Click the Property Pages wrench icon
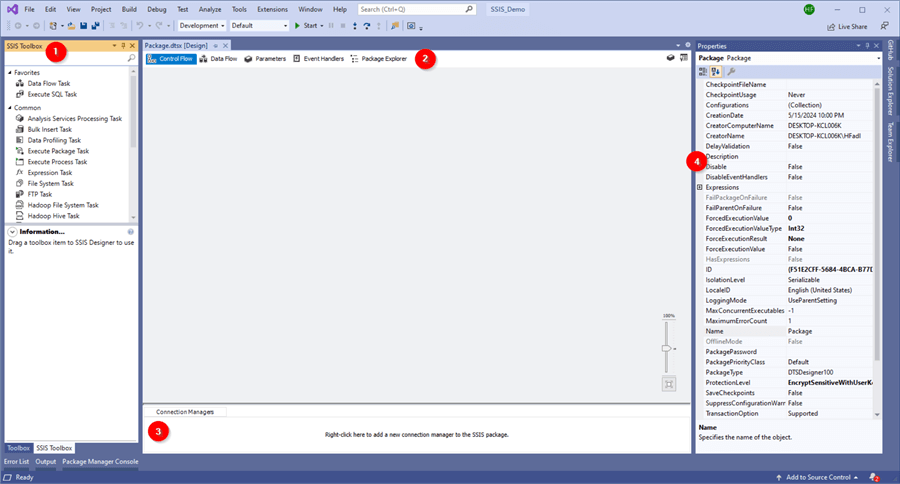Viewport: 900px width, 484px height. (x=731, y=72)
